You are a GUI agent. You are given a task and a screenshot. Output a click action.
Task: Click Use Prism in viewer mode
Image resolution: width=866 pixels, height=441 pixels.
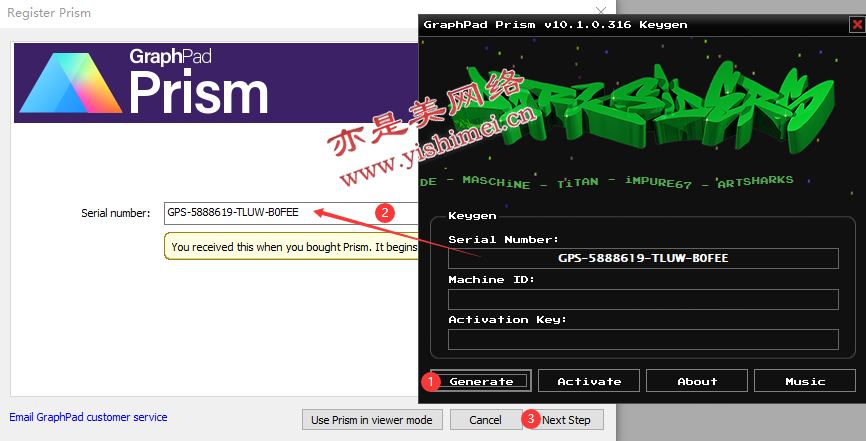pyautogui.click(x=371, y=420)
